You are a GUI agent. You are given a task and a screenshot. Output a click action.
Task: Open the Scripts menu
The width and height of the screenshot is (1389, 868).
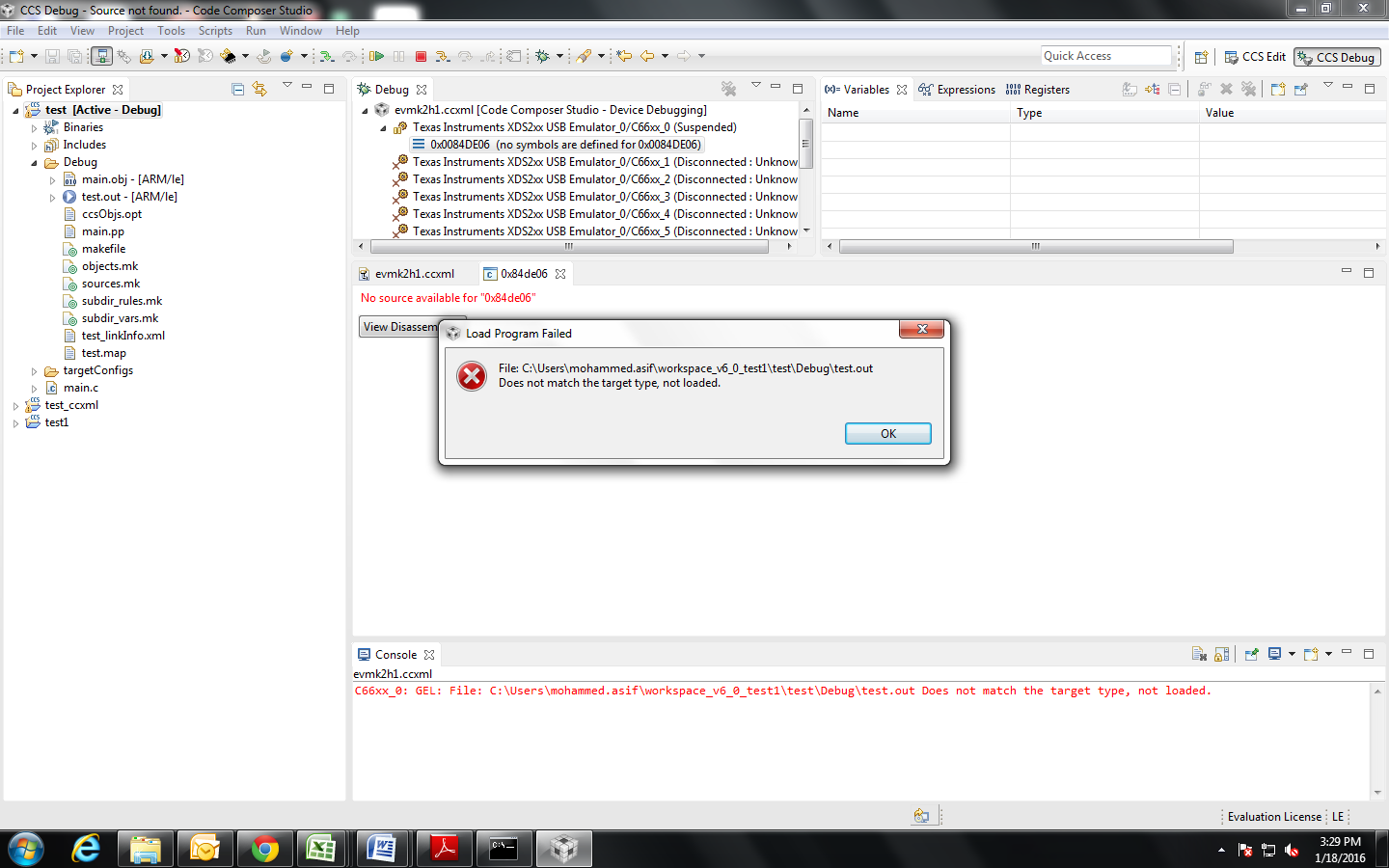tap(215, 31)
